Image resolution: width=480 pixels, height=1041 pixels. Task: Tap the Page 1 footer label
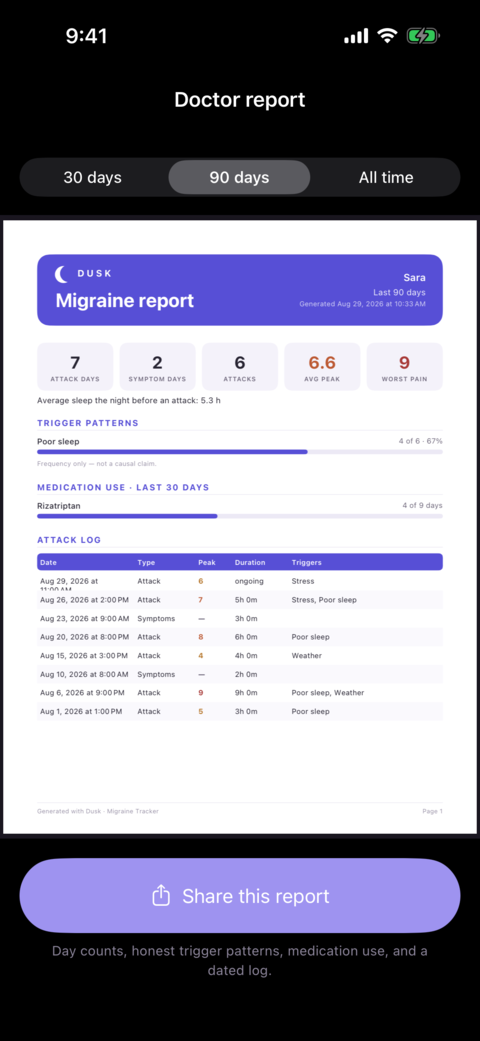432,811
